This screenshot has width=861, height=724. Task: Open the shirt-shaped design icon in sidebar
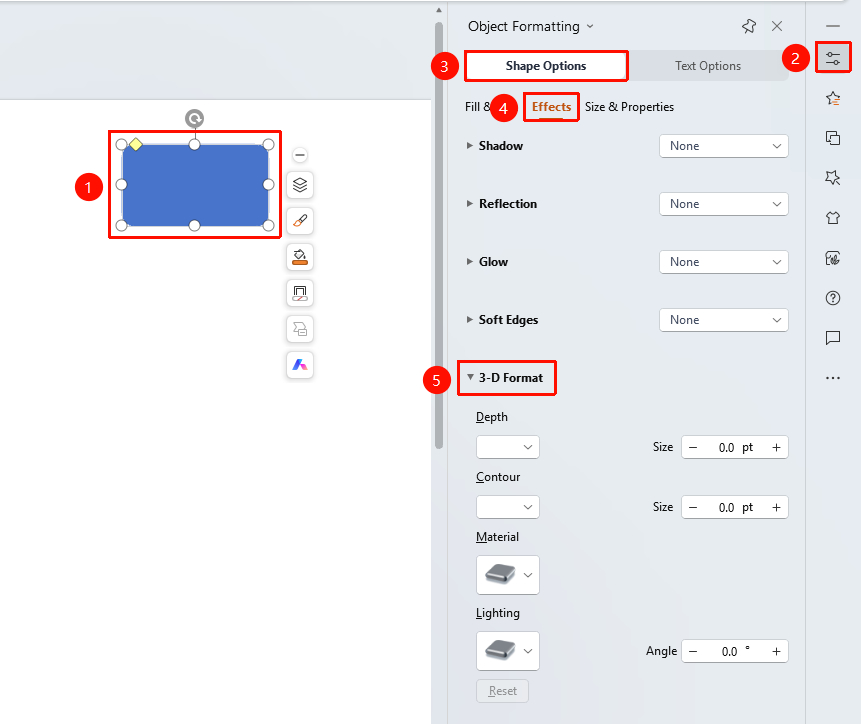coord(833,217)
